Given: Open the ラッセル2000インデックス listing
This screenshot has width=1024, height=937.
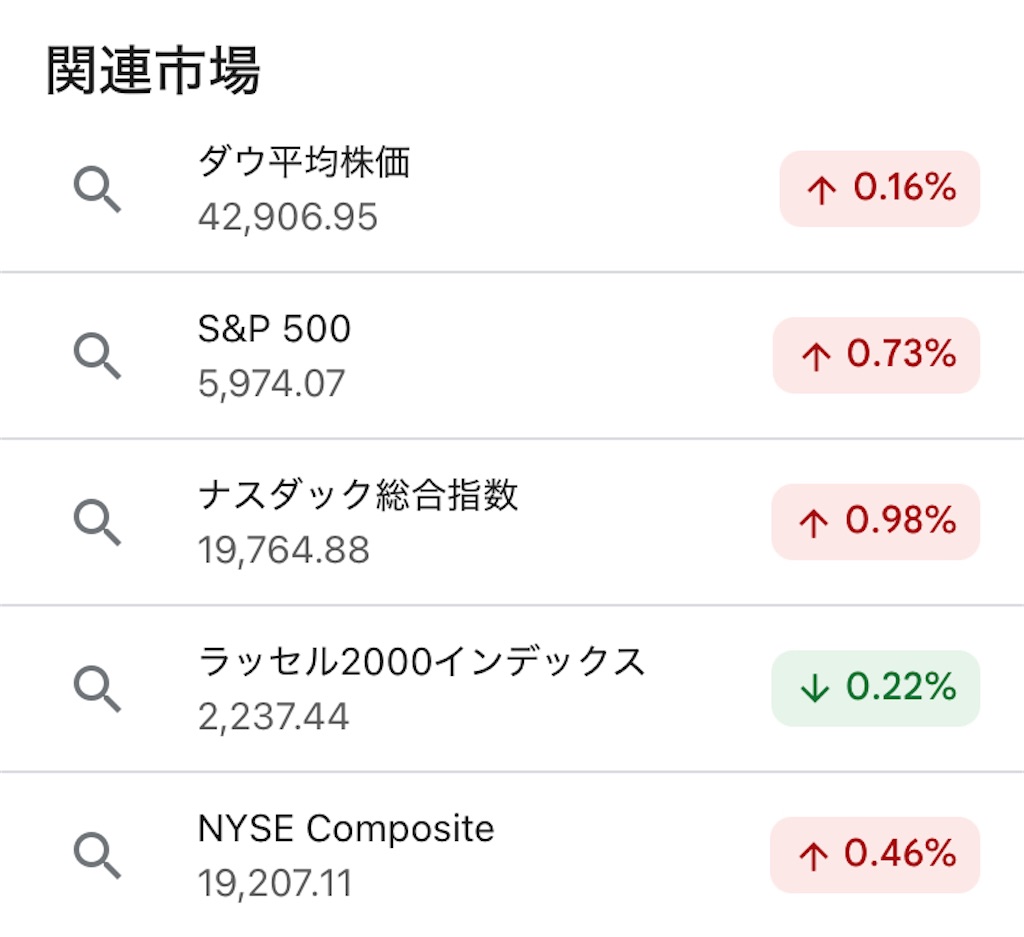Looking at the screenshot, I should click(x=422, y=662).
